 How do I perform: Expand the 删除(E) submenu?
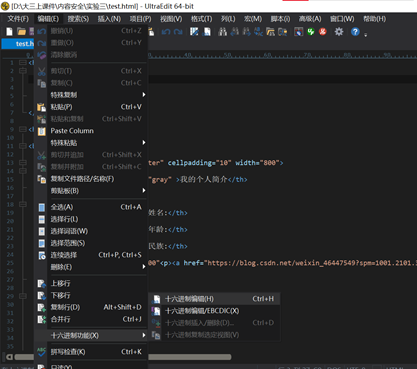tap(144, 267)
